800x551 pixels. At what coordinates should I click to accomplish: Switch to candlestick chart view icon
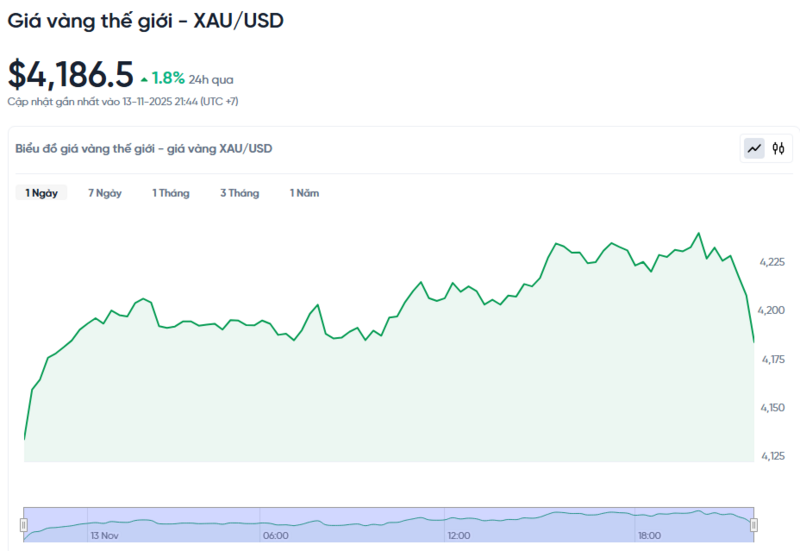779,149
